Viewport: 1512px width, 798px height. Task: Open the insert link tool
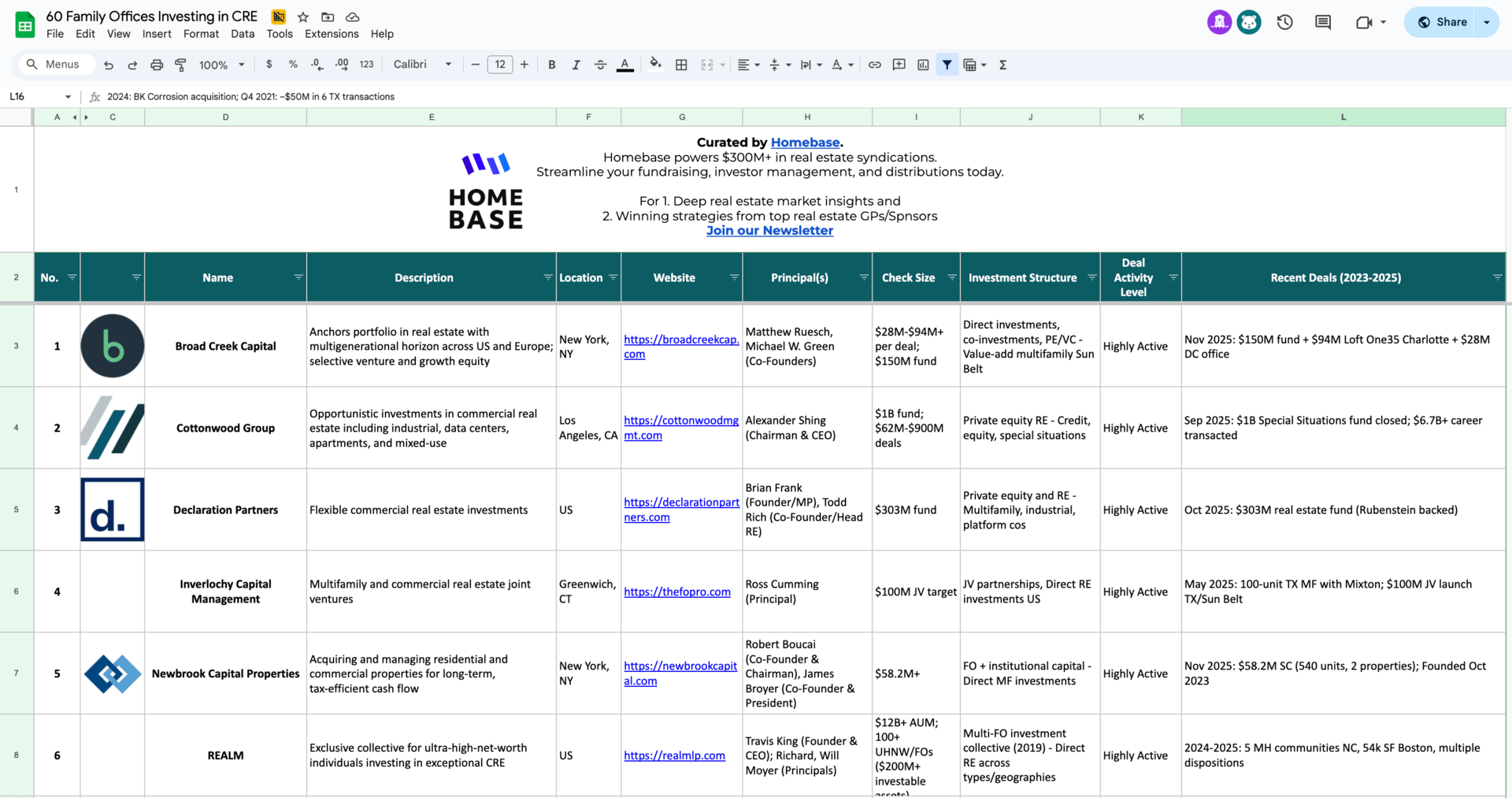[874, 65]
